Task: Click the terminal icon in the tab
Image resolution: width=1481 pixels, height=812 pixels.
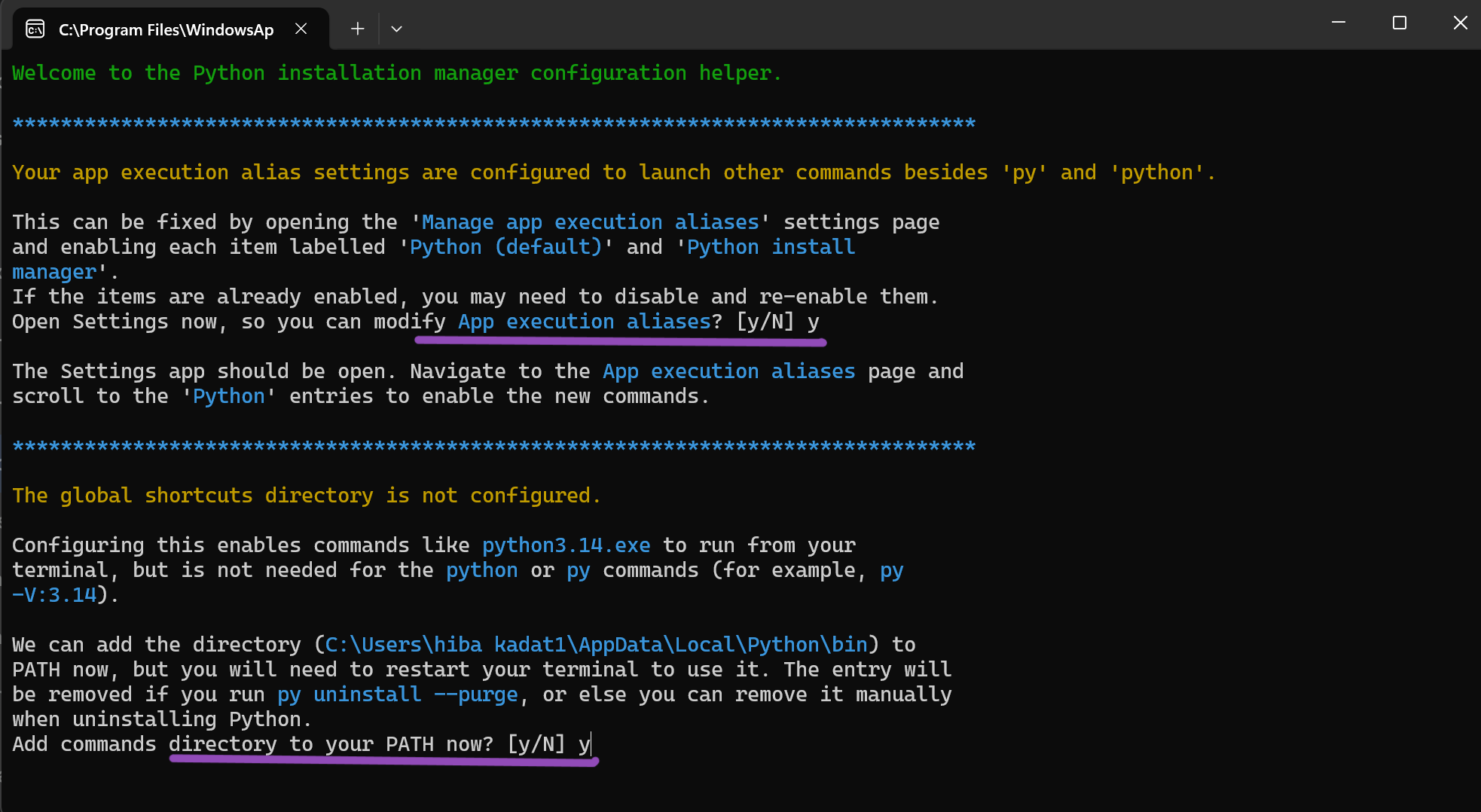Action: tap(35, 29)
